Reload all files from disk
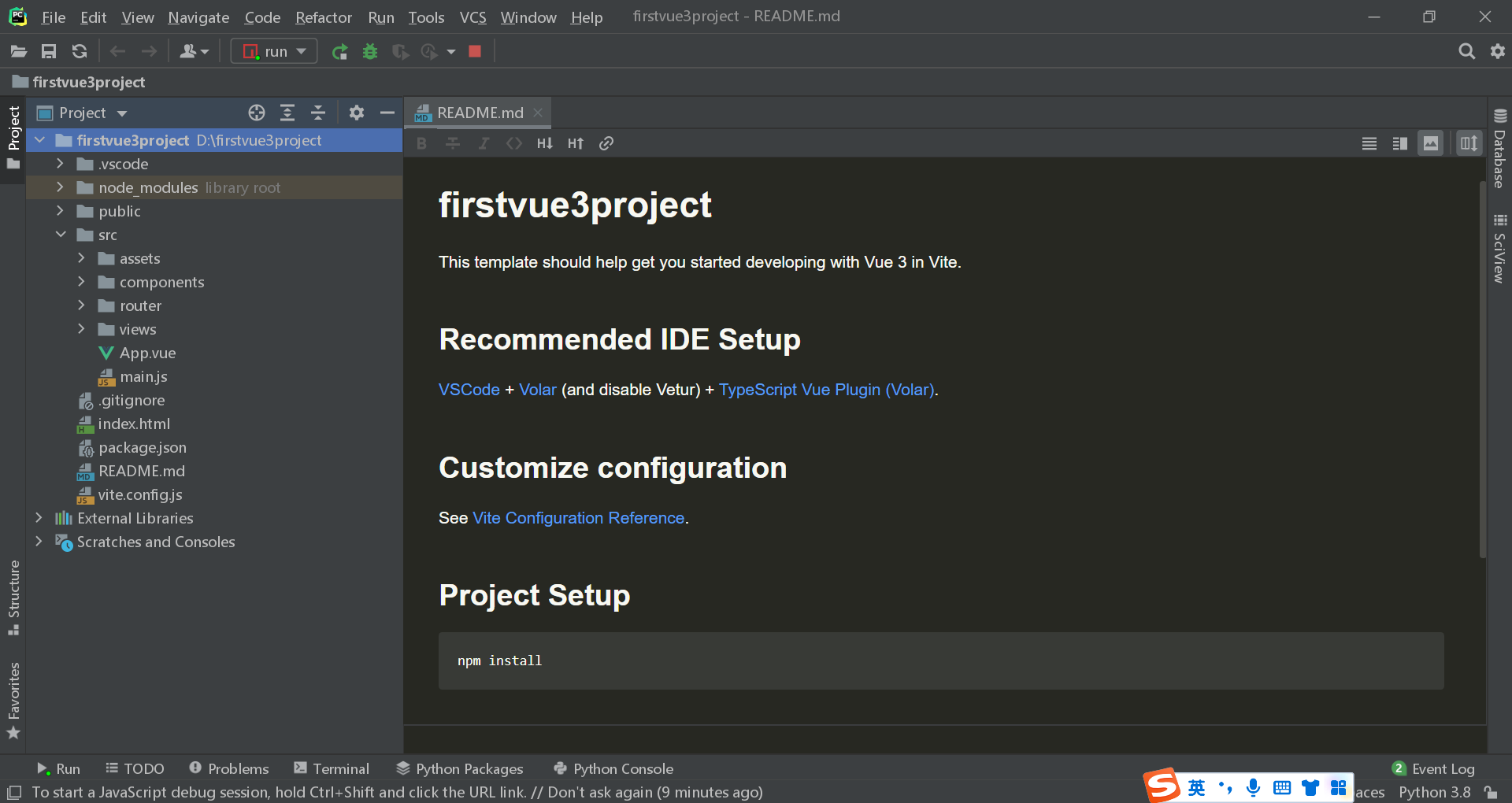The height and width of the screenshot is (803, 1512). (80, 51)
